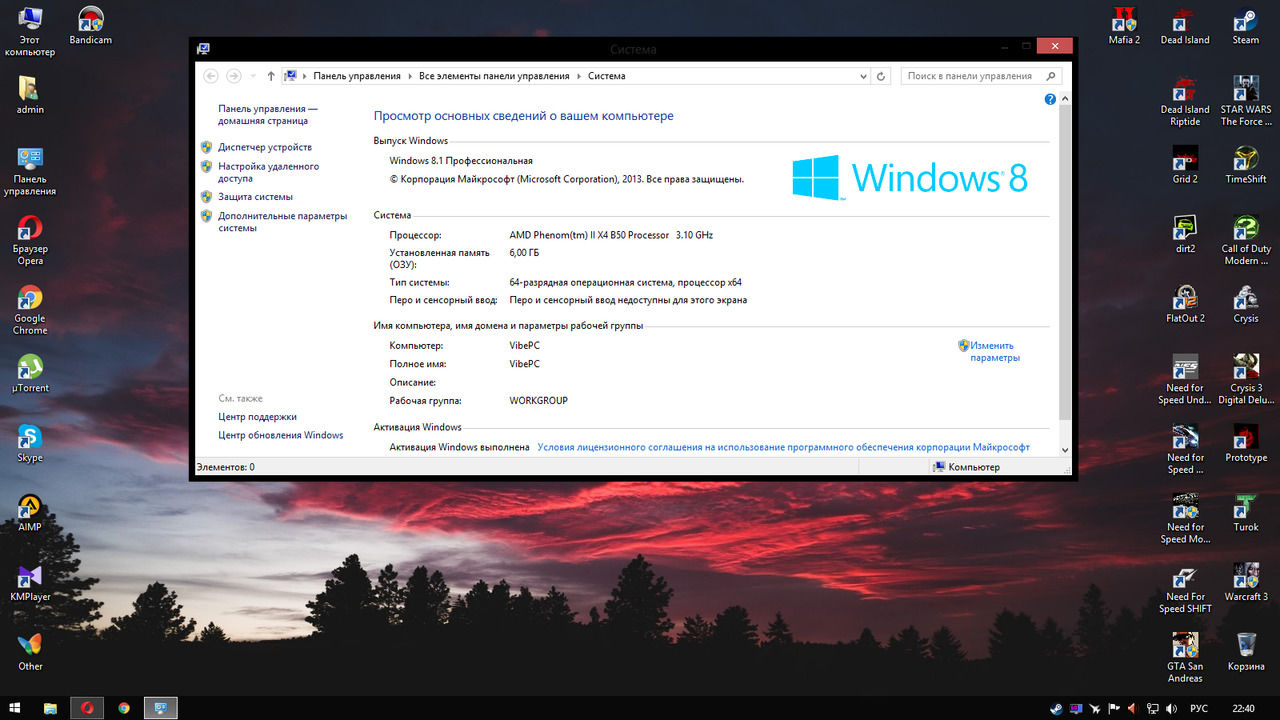Select the Корзина recycle bin icon
1280x720 pixels.
click(x=1246, y=652)
